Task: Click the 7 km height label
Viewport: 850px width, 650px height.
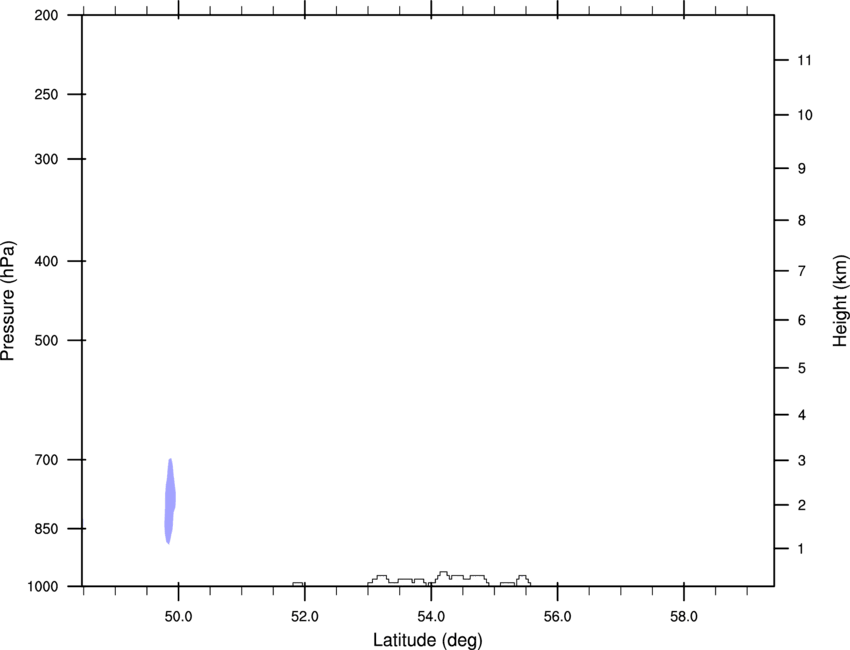Action: (801, 271)
